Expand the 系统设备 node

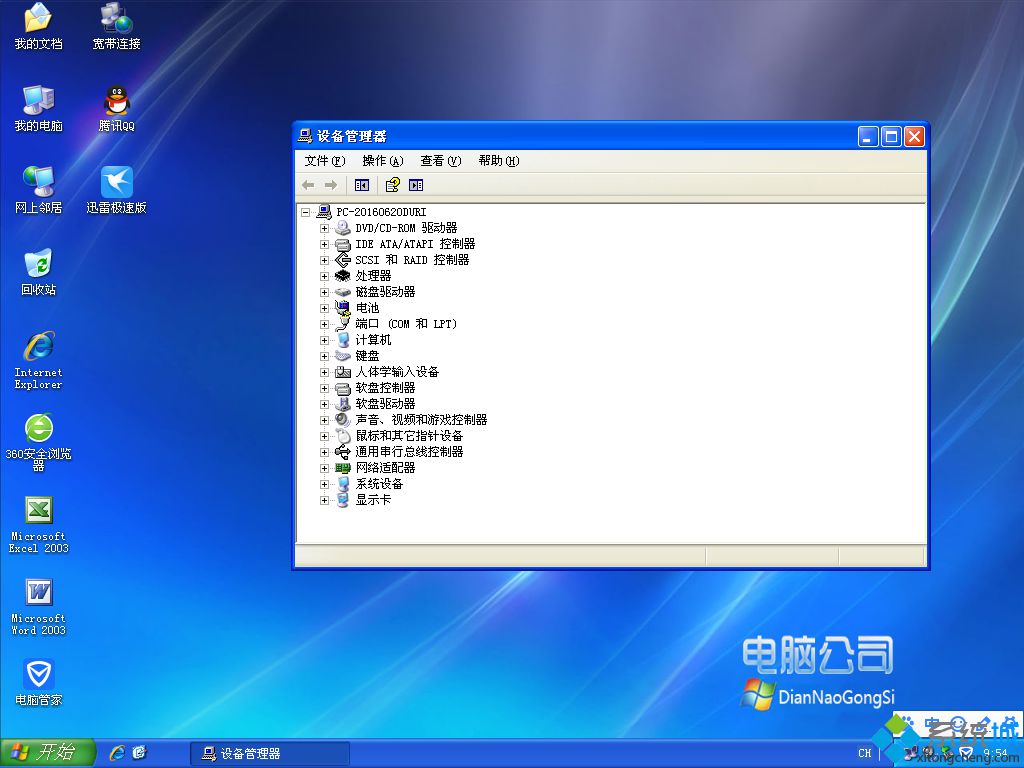324,485
